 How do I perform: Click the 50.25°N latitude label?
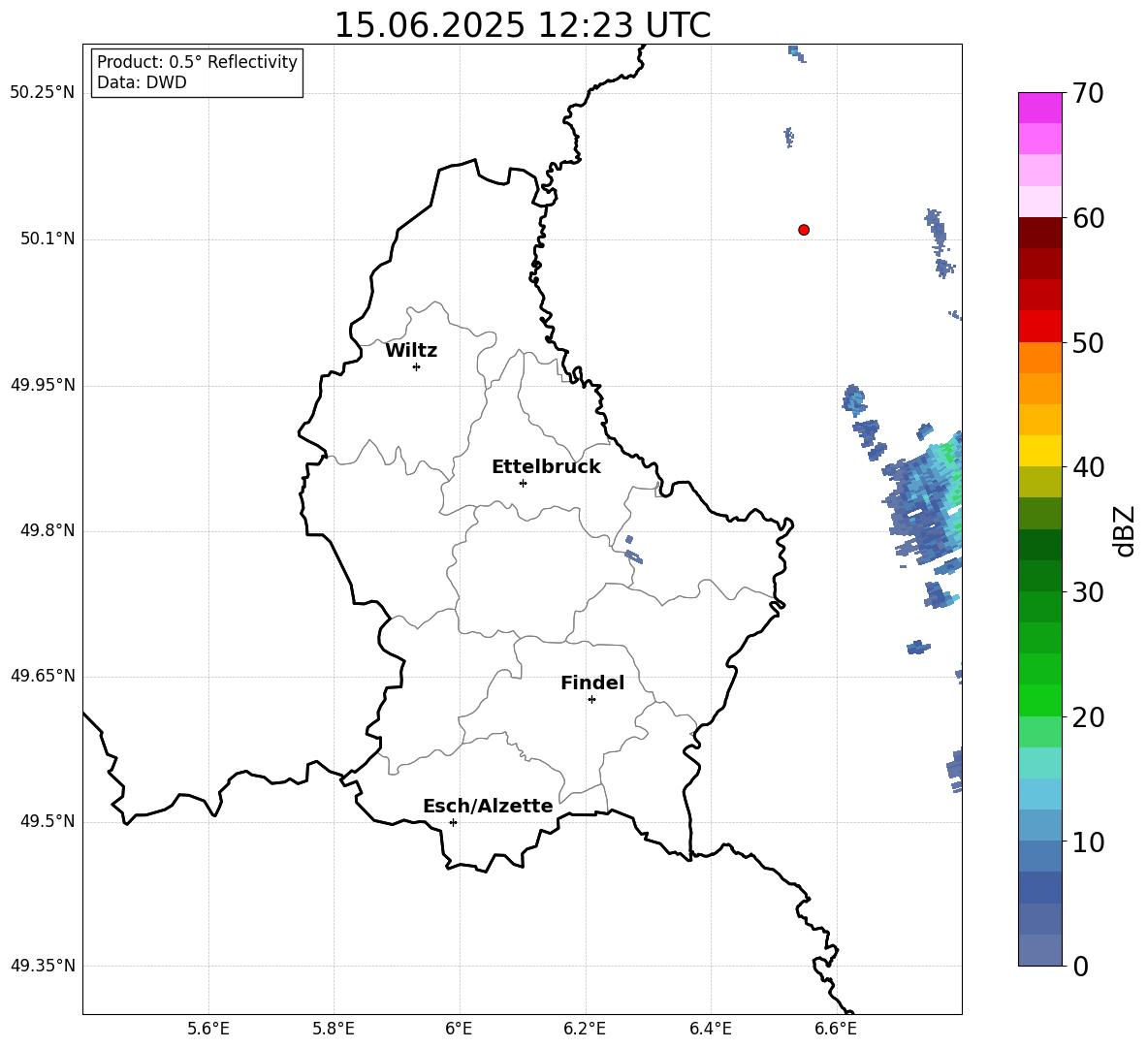[43, 93]
